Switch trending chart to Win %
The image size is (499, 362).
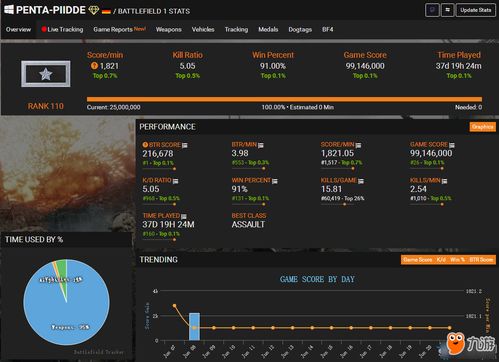(457, 260)
